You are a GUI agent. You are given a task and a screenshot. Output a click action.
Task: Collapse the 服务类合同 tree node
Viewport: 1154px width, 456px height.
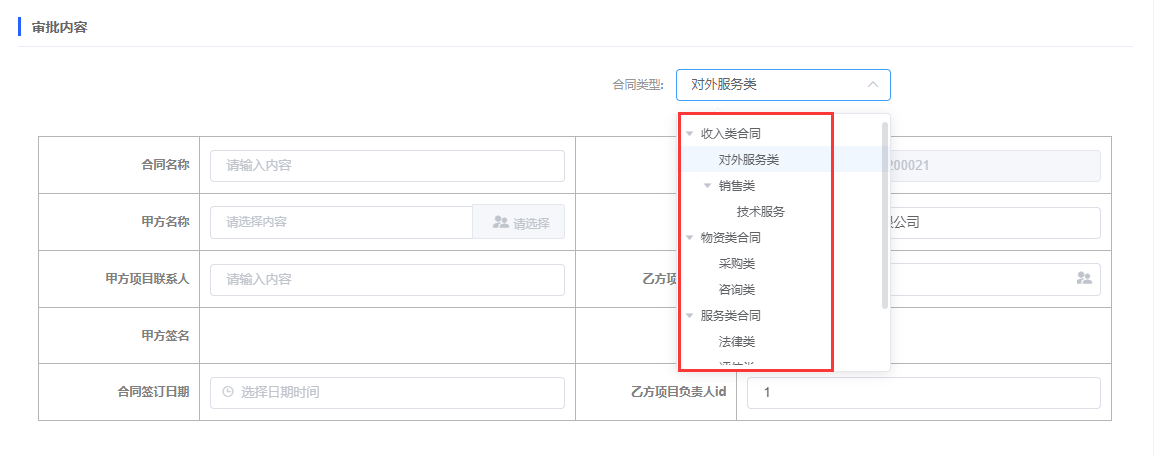pos(689,316)
